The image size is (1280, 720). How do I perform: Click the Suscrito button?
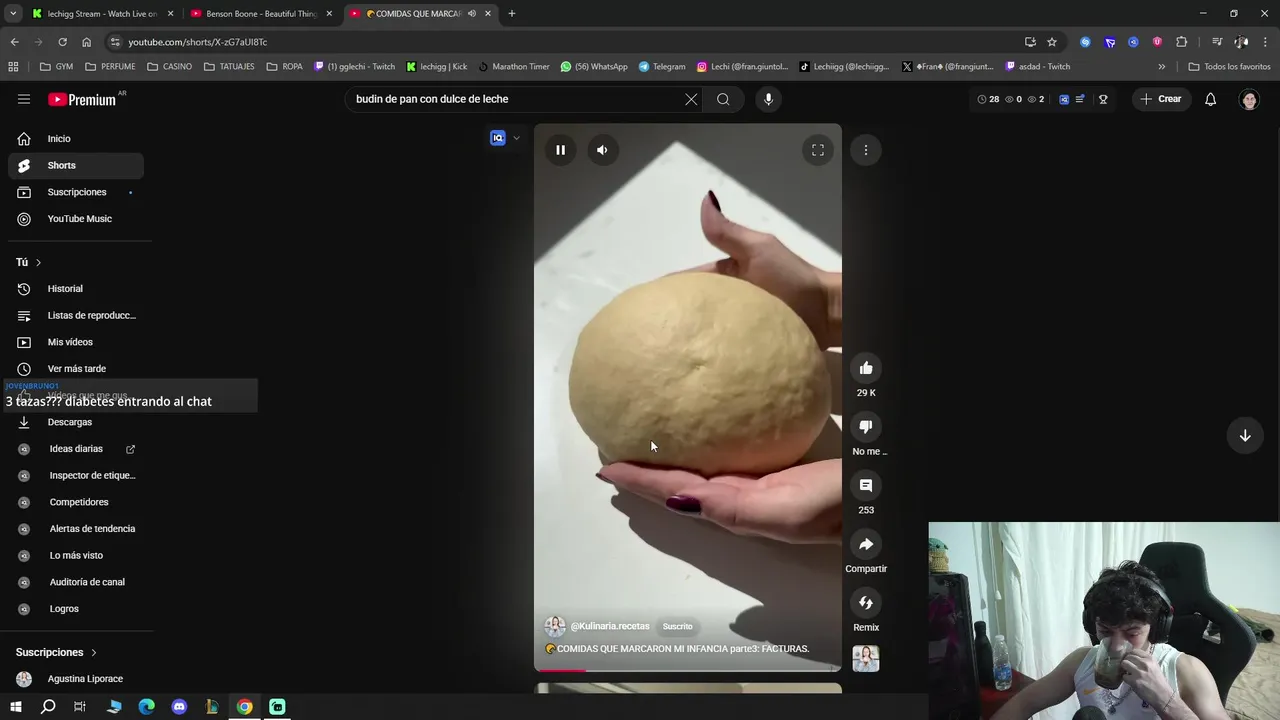677,626
